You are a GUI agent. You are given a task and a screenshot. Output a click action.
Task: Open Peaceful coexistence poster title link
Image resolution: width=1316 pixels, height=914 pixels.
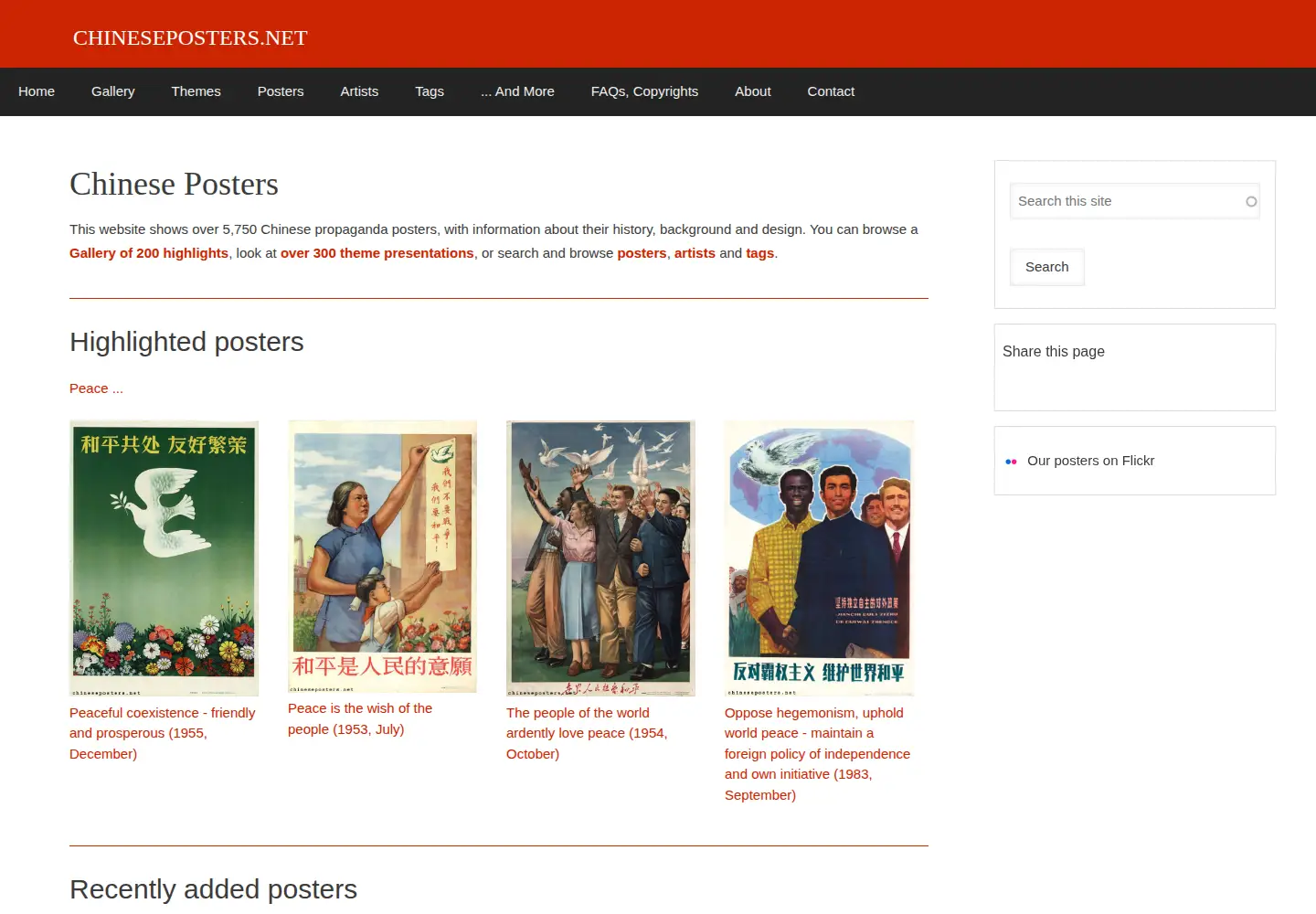click(x=163, y=733)
